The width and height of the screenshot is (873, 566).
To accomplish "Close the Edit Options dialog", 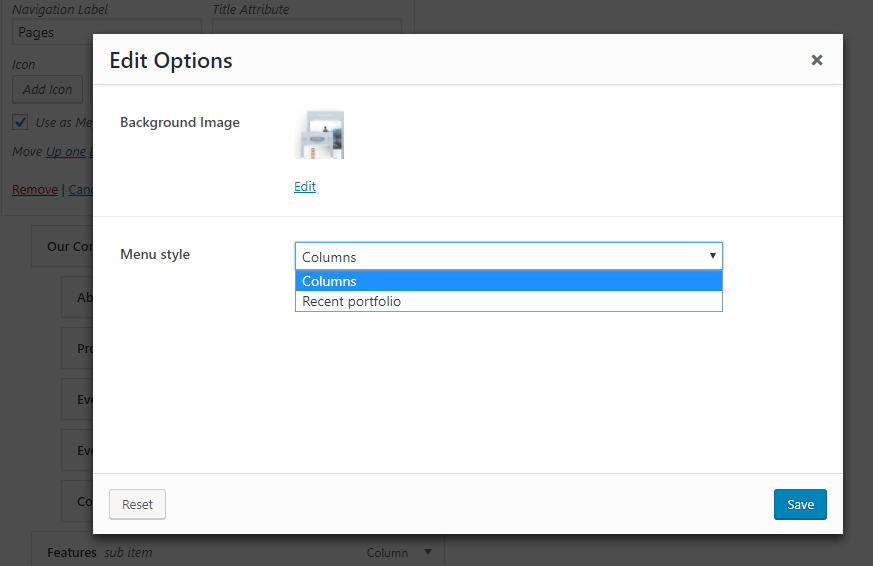I will (816, 60).
